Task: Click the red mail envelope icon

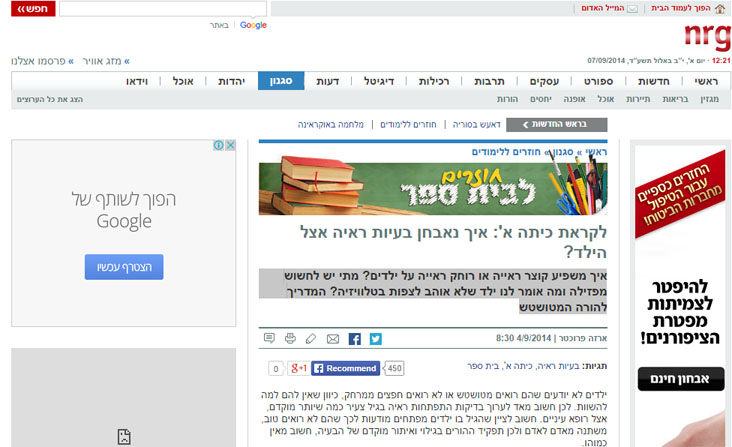Action: click(633, 9)
